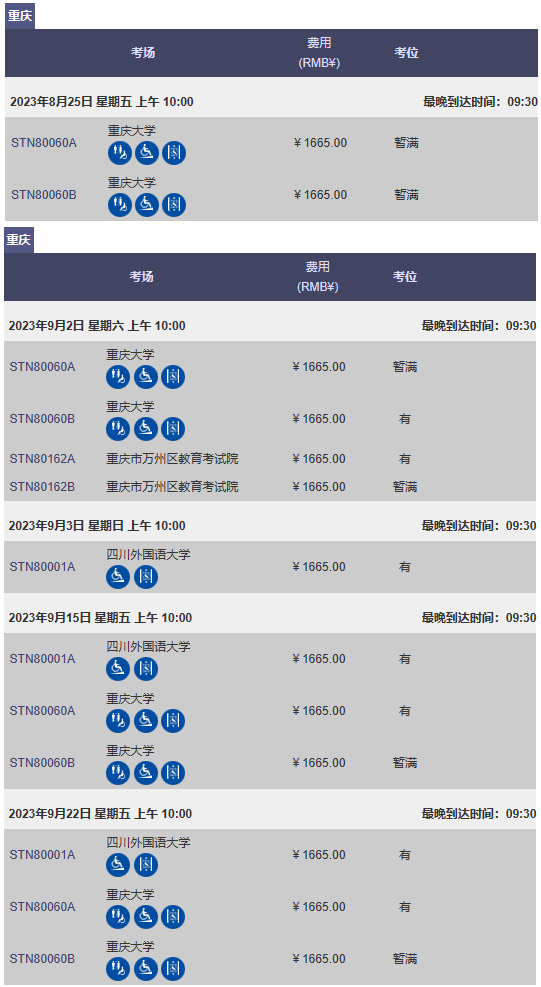Click wheelchair ramp icon for Sept 22 STN80001A
This screenshot has width=541, height=987.
[118, 865]
